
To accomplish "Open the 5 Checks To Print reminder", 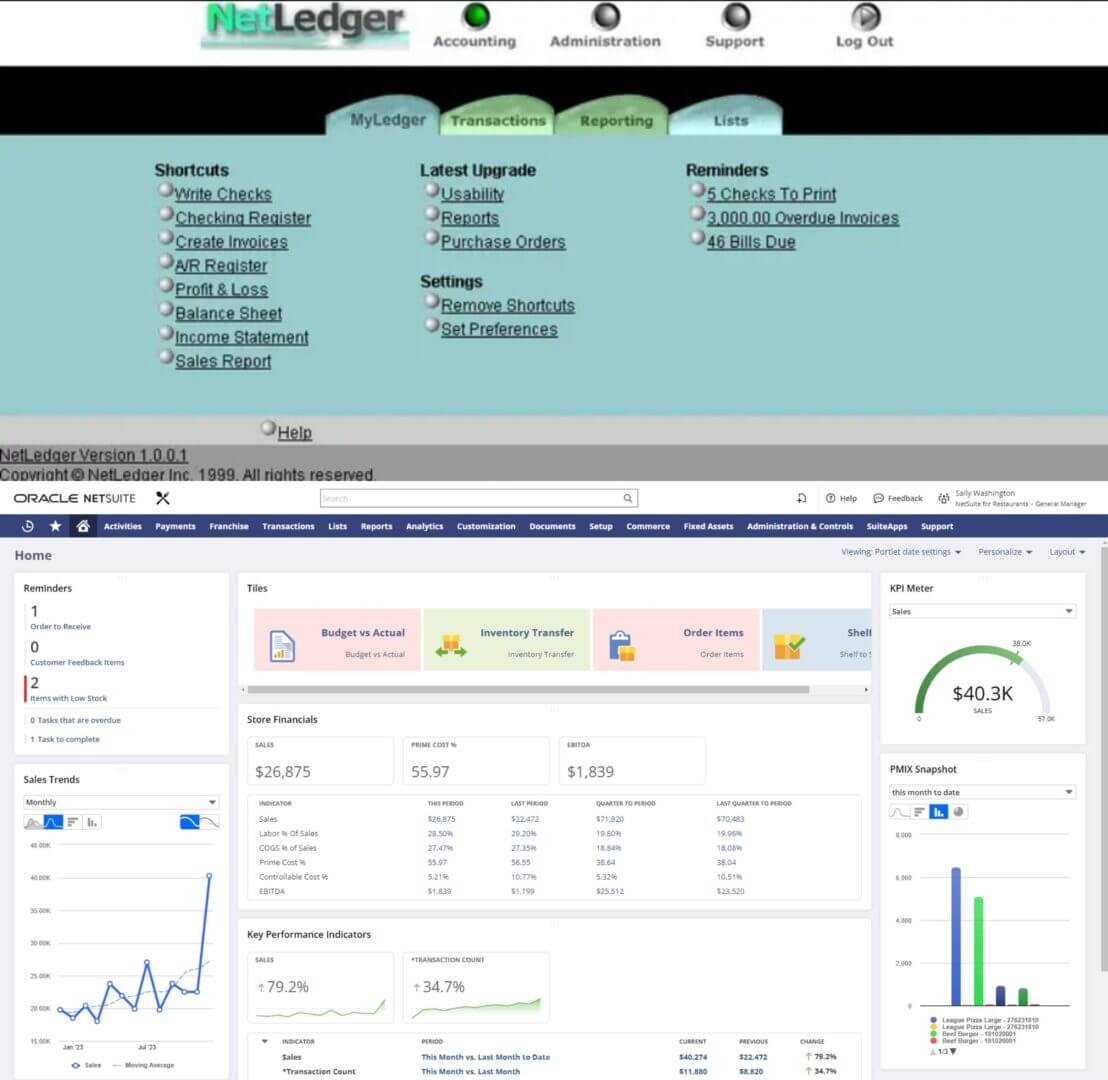I will (771, 194).
